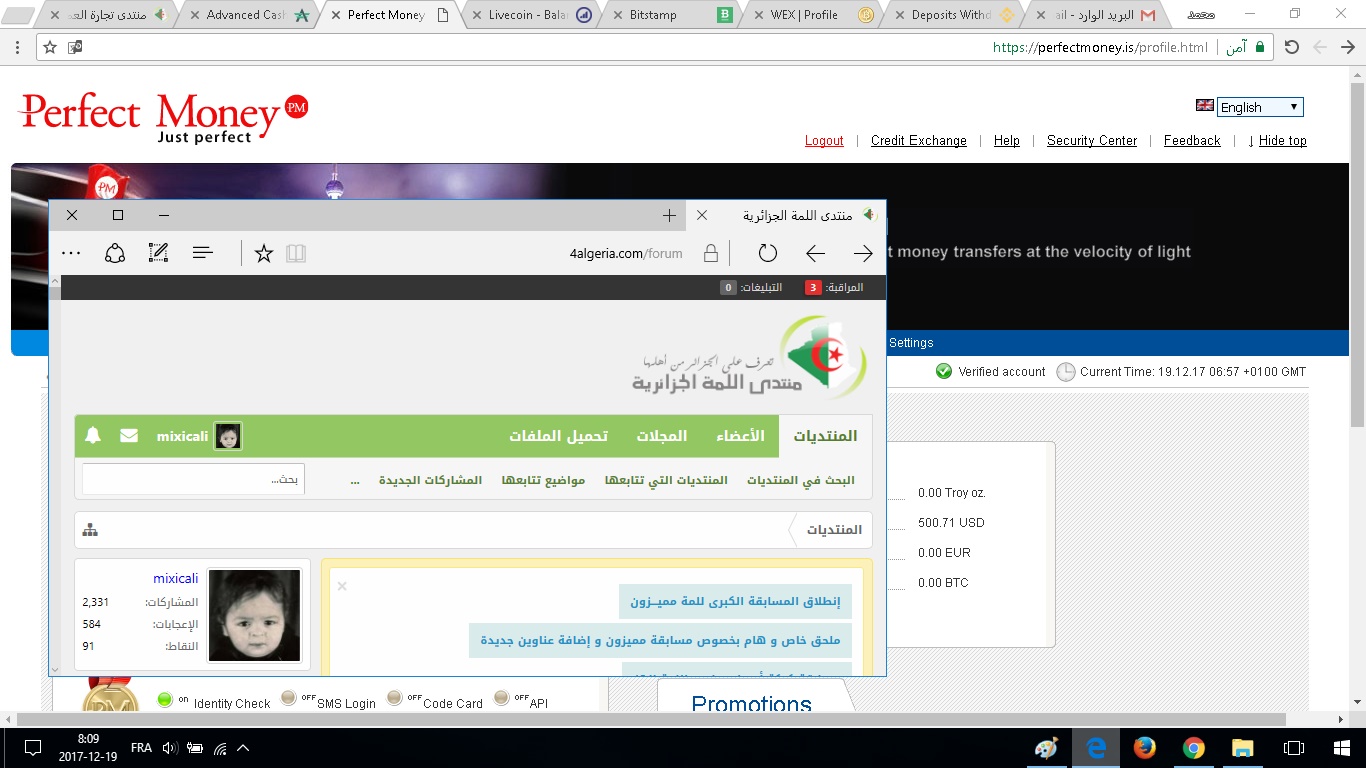Expand the Edge three-dot settings menu
This screenshot has width=1366, height=770.
click(x=71, y=254)
